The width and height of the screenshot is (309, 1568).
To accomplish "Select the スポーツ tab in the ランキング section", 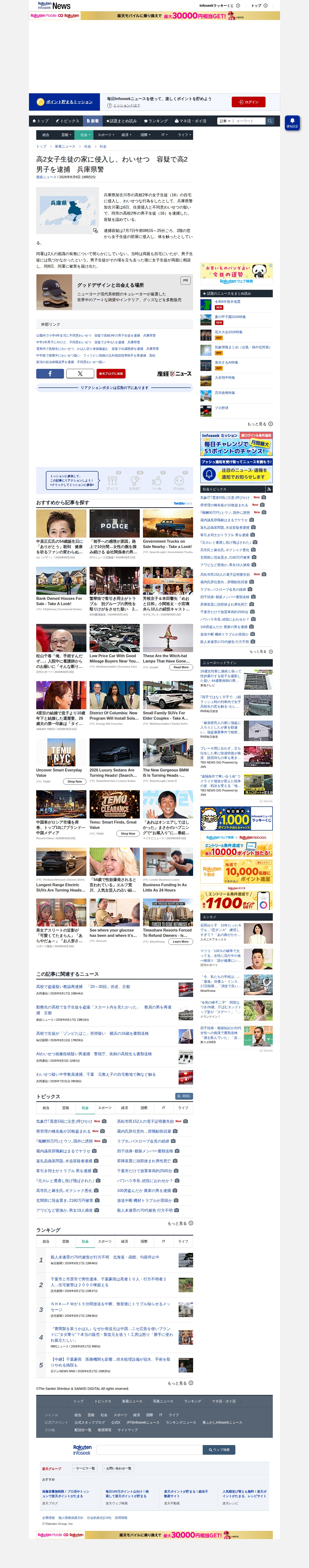I will (105, 1241).
